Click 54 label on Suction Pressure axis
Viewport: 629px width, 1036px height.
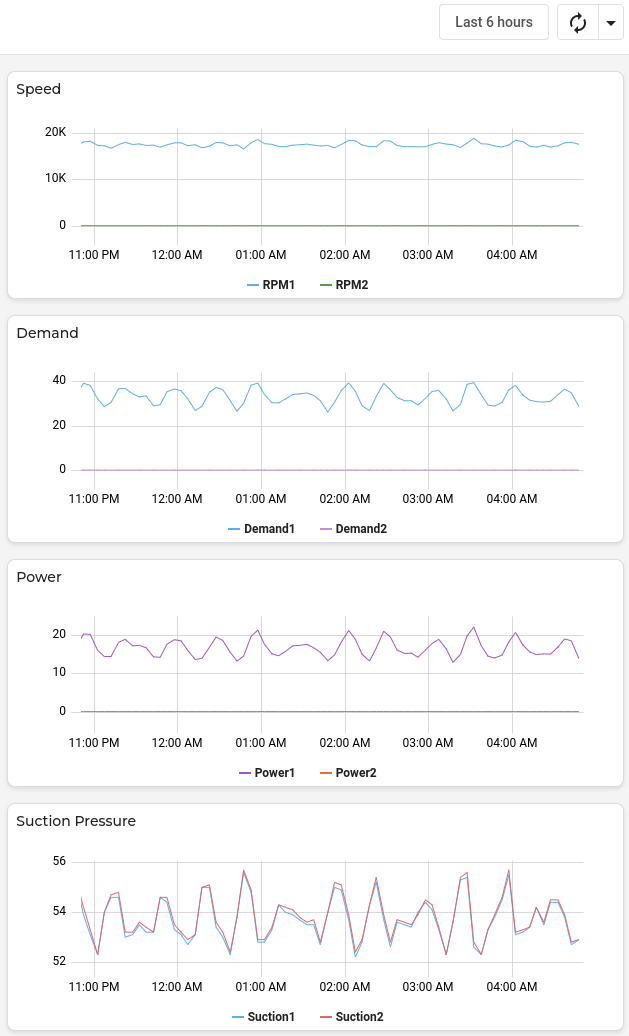click(x=59, y=912)
